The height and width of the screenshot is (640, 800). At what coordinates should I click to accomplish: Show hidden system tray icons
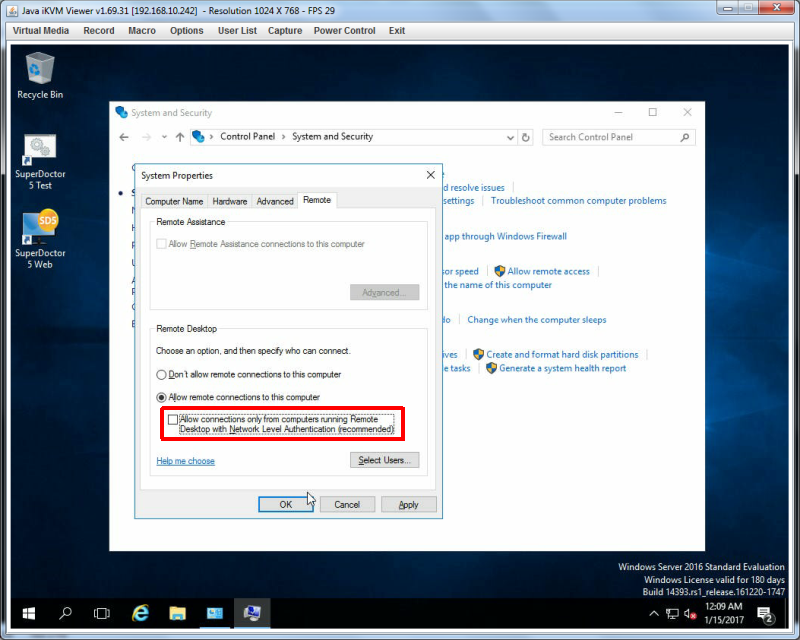[x=654, y=613]
